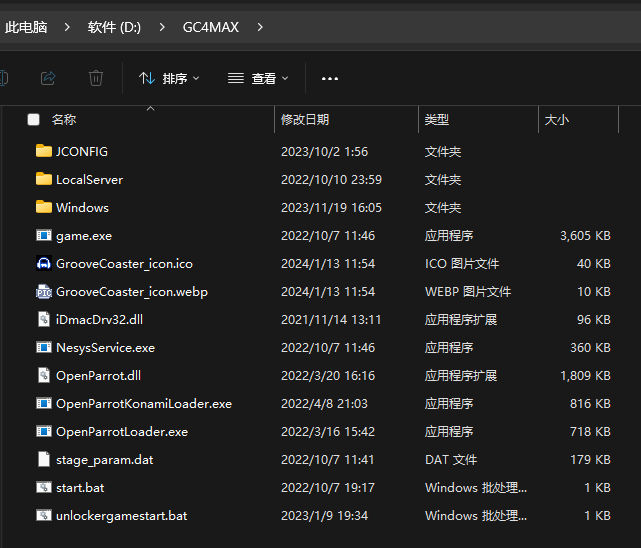Image resolution: width=641 pixels, height=548 pixels.
Task: Click GC4MAX in address bar
Action: 211,27
